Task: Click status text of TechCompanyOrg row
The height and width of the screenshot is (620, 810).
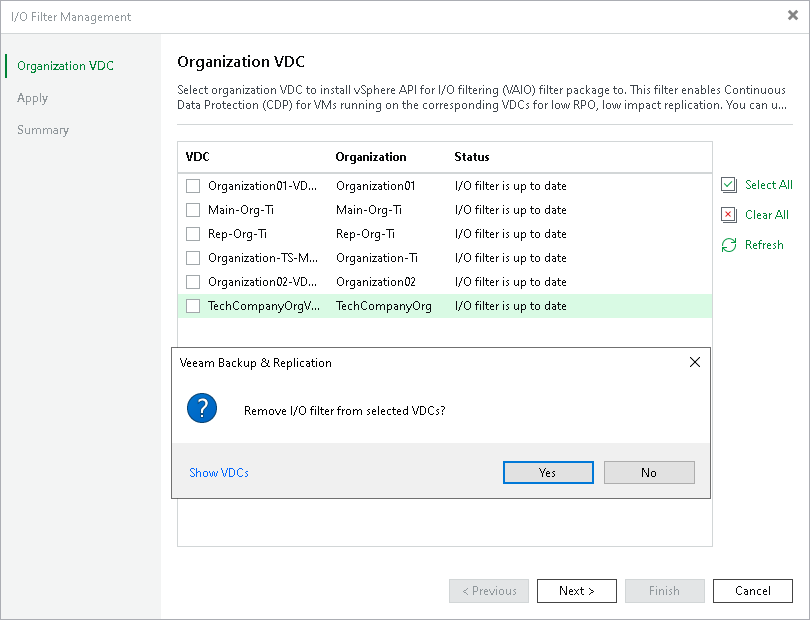Action: pos(511,306)
